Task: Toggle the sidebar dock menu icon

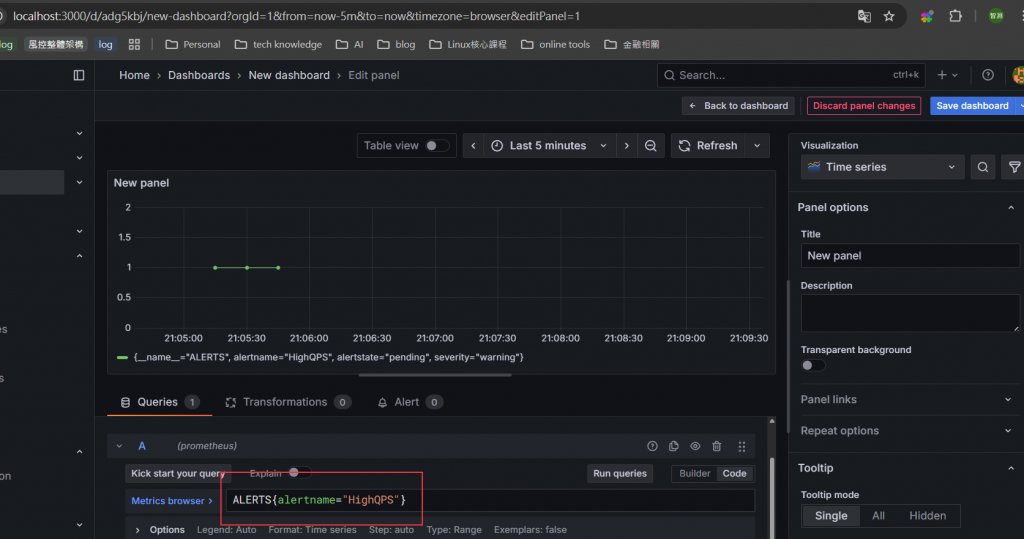Action: [79, 75]
